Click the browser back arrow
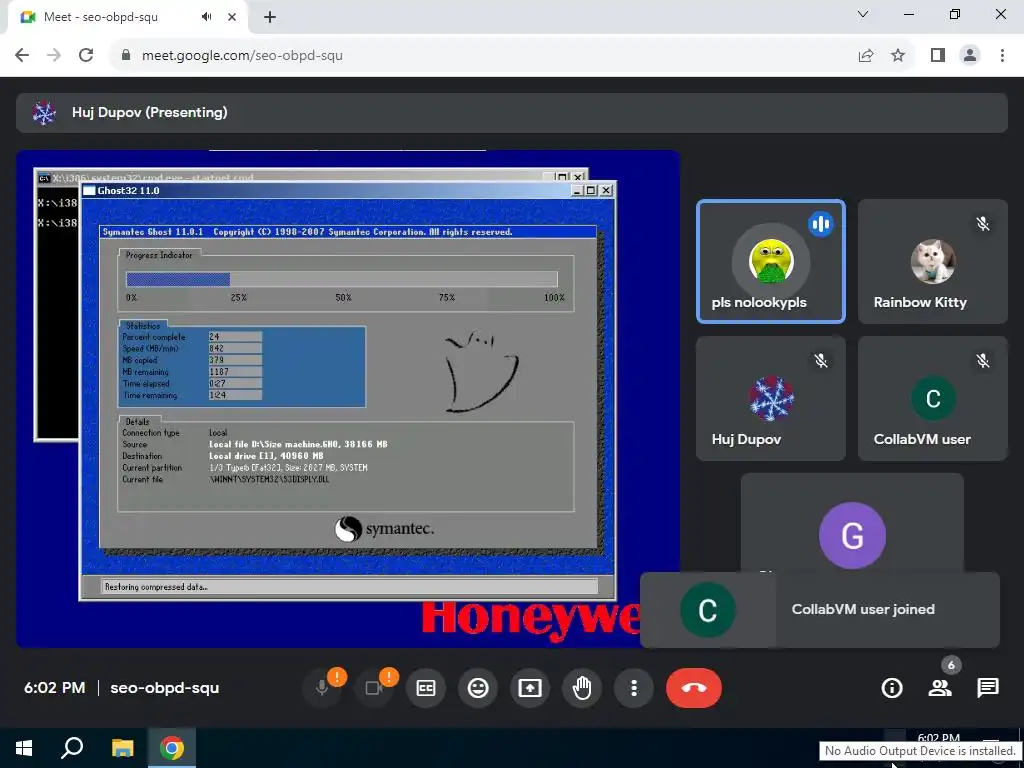This screenshot has height=768, width=1024. tap(22, 56)
